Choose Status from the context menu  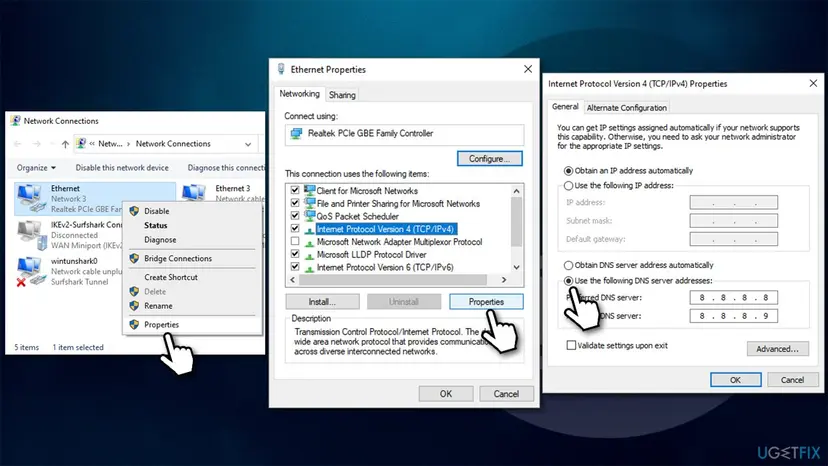coord(155,225)
